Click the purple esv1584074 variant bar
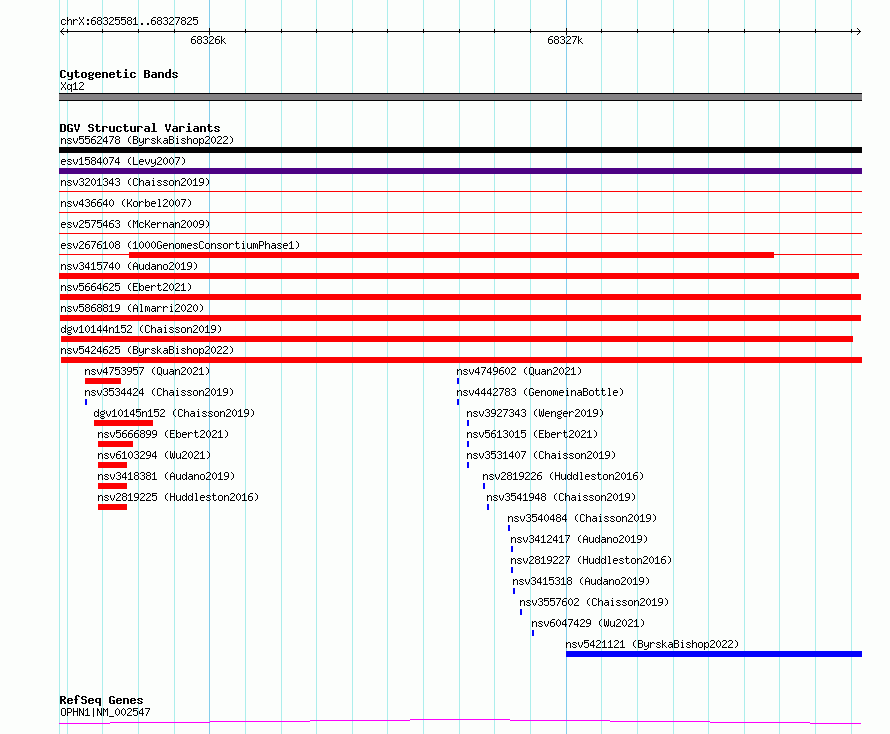 [x=460, y=171]
